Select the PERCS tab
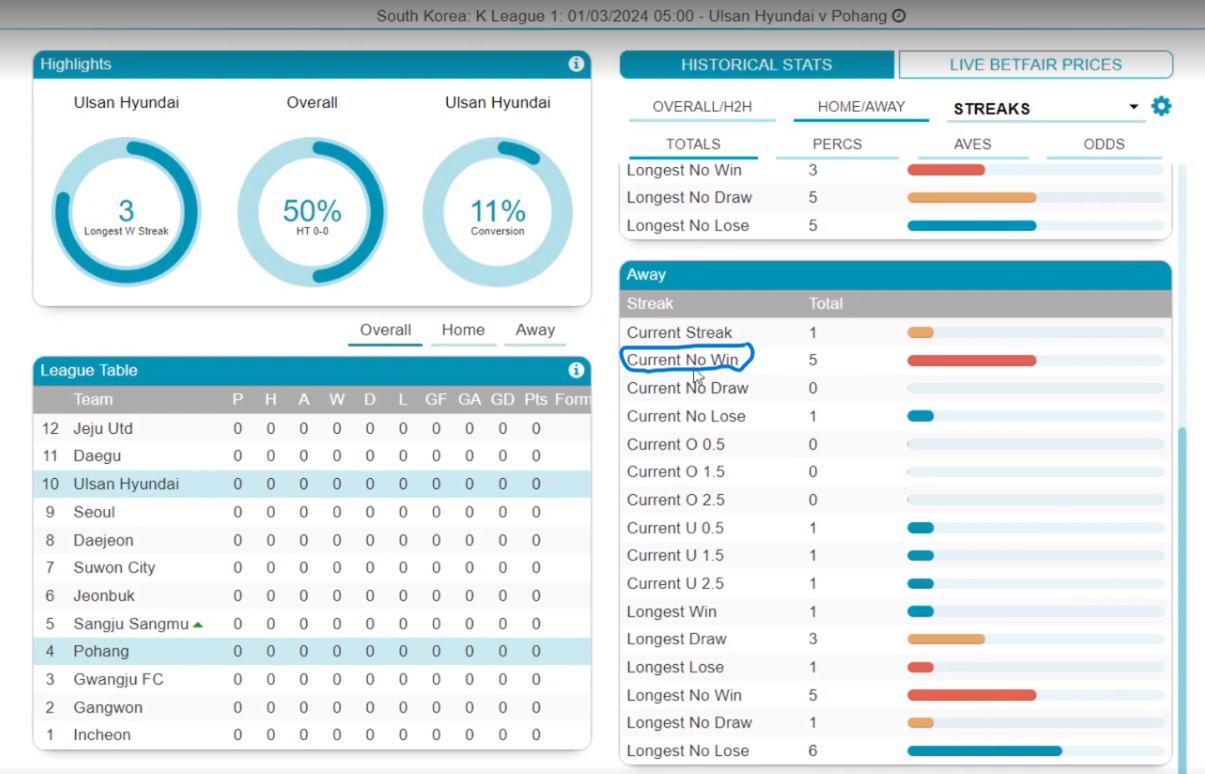The height and width of the screenshot is (774, 1205). coord(837,144)
